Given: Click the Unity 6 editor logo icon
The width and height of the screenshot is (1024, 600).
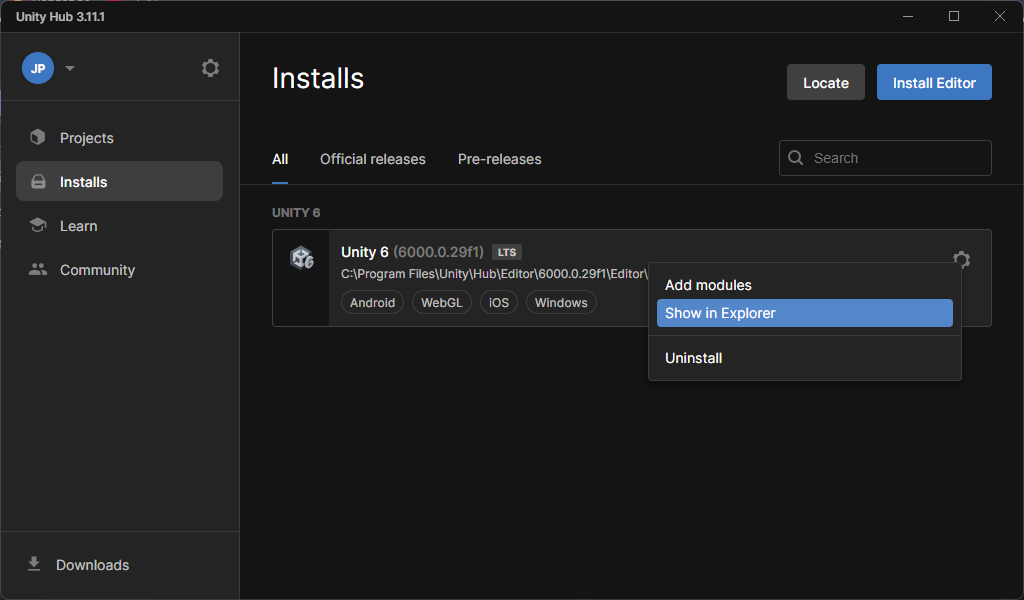Looking at the screenshot, I should (x=302, y=258).
